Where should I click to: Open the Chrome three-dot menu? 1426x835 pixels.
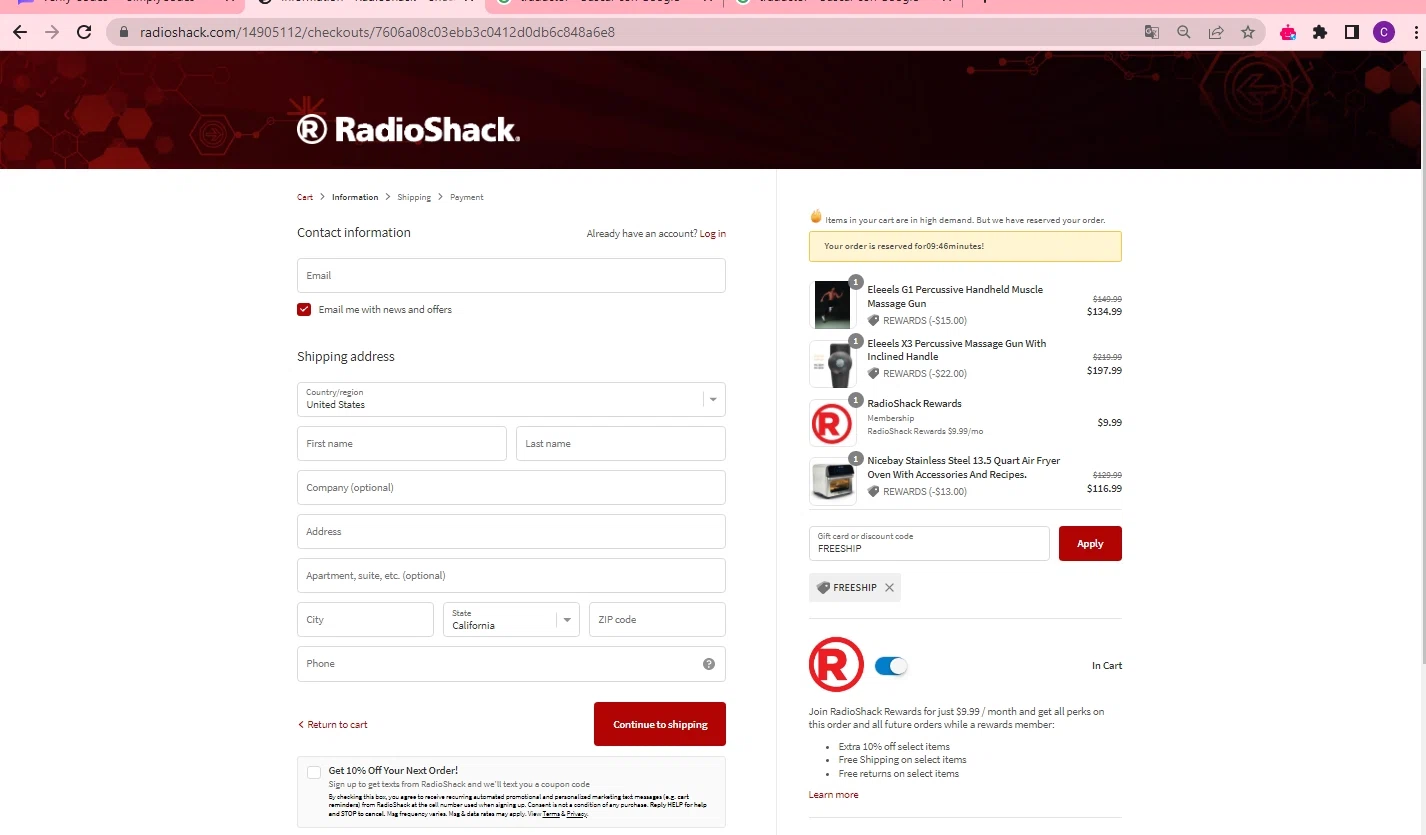point(1416,32)
